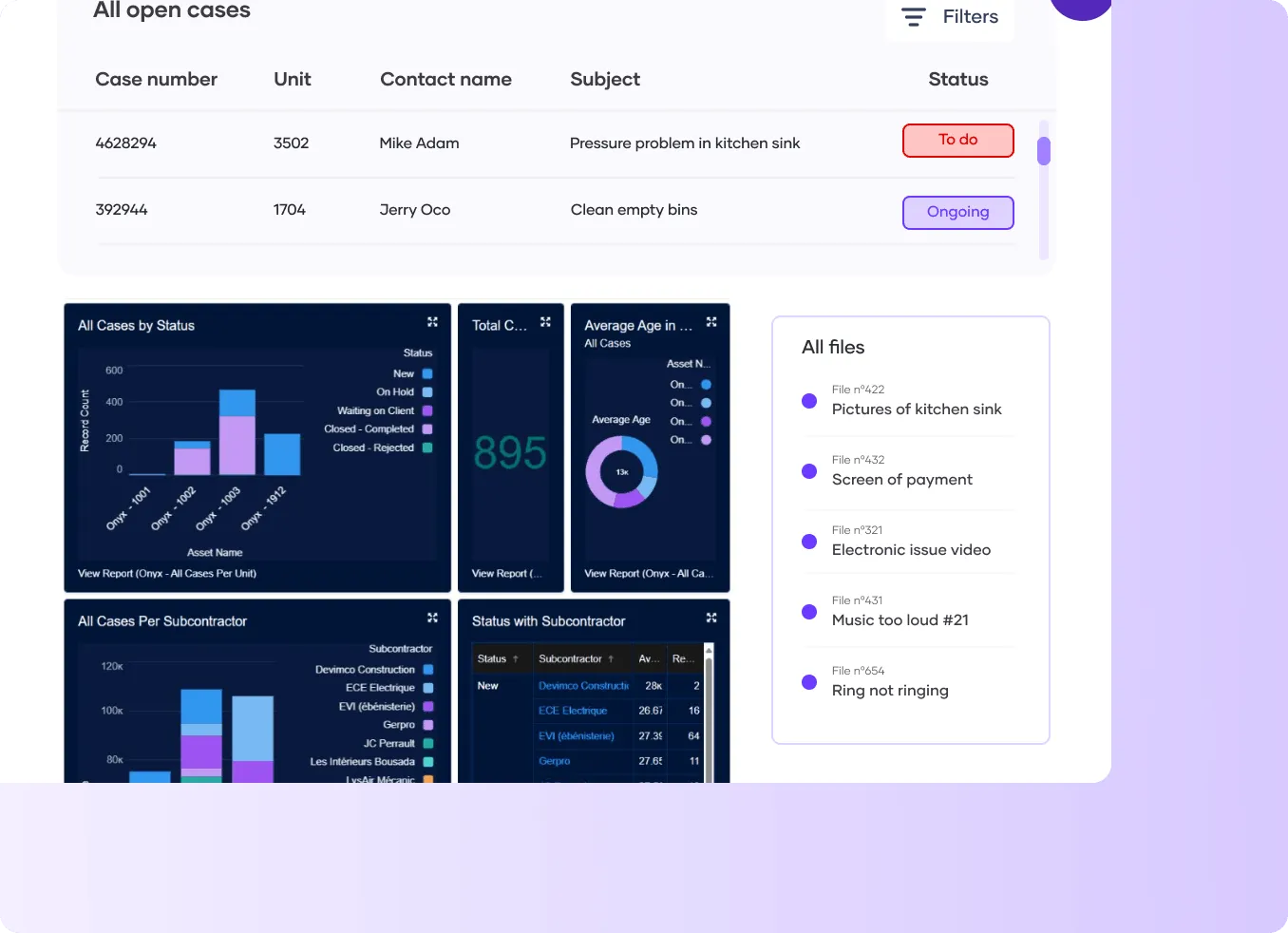Image resolution: width=1288 pixels, height=933 pixels.
Task: Expand the Average Age in All Cases chart
Action: tap(711, 323)
